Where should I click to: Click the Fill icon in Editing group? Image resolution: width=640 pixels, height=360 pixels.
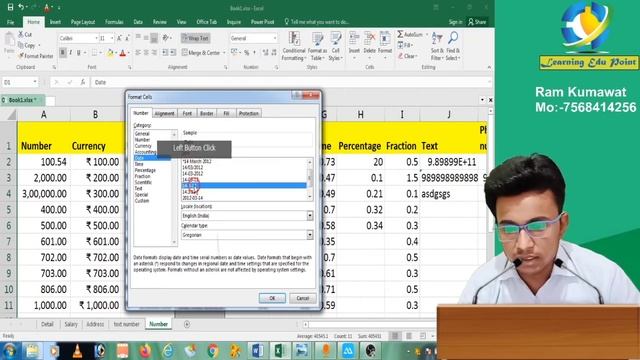pyautogui.click(x=401, y=45)
